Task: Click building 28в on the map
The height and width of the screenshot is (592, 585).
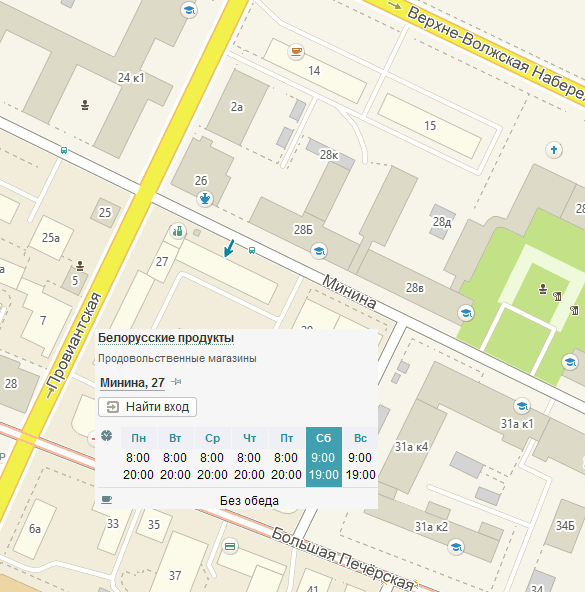Action: click(414, 288)
